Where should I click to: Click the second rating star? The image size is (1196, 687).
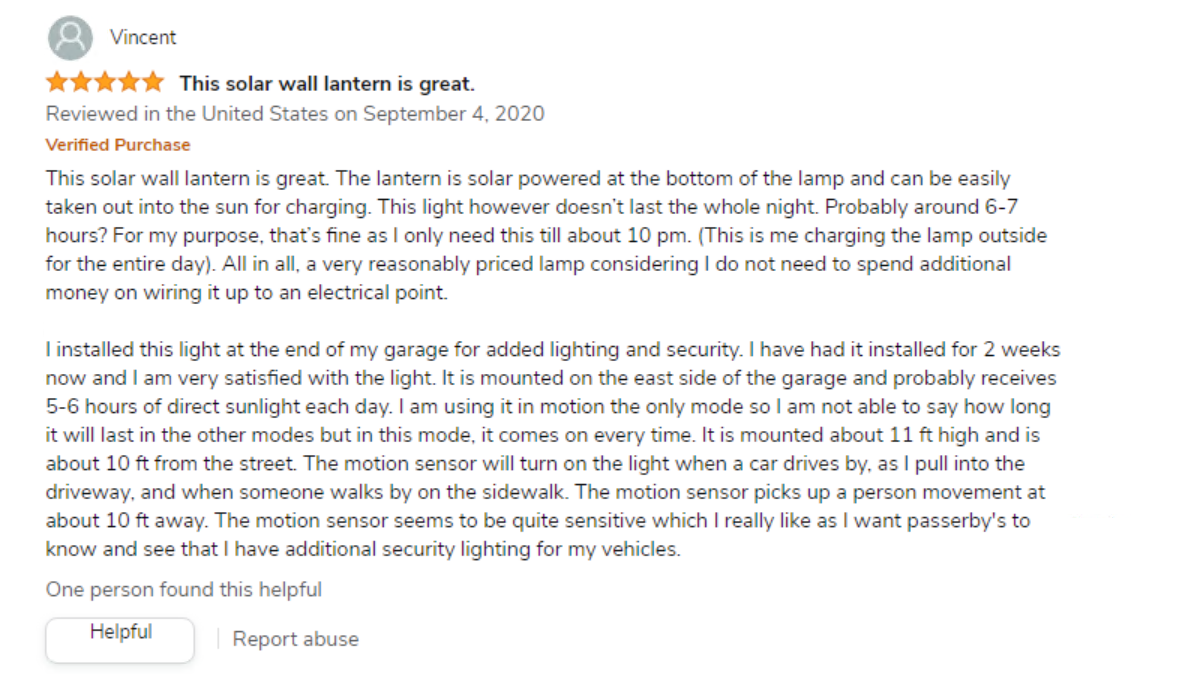click(81, 82)
